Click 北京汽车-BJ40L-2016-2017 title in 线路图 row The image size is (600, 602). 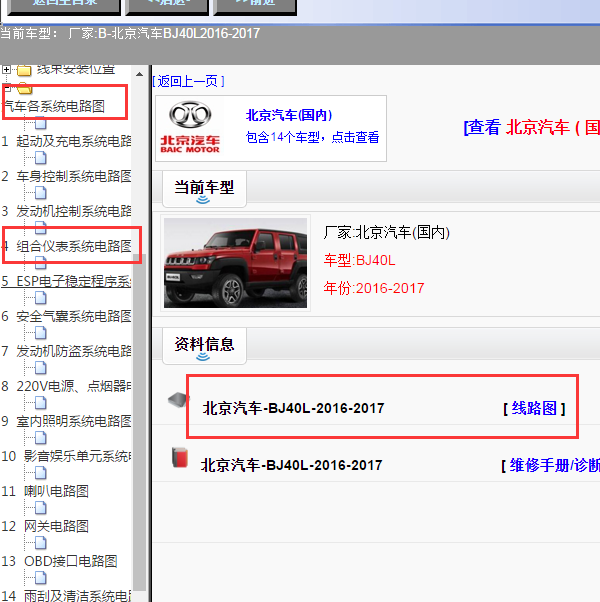point(293,408)
